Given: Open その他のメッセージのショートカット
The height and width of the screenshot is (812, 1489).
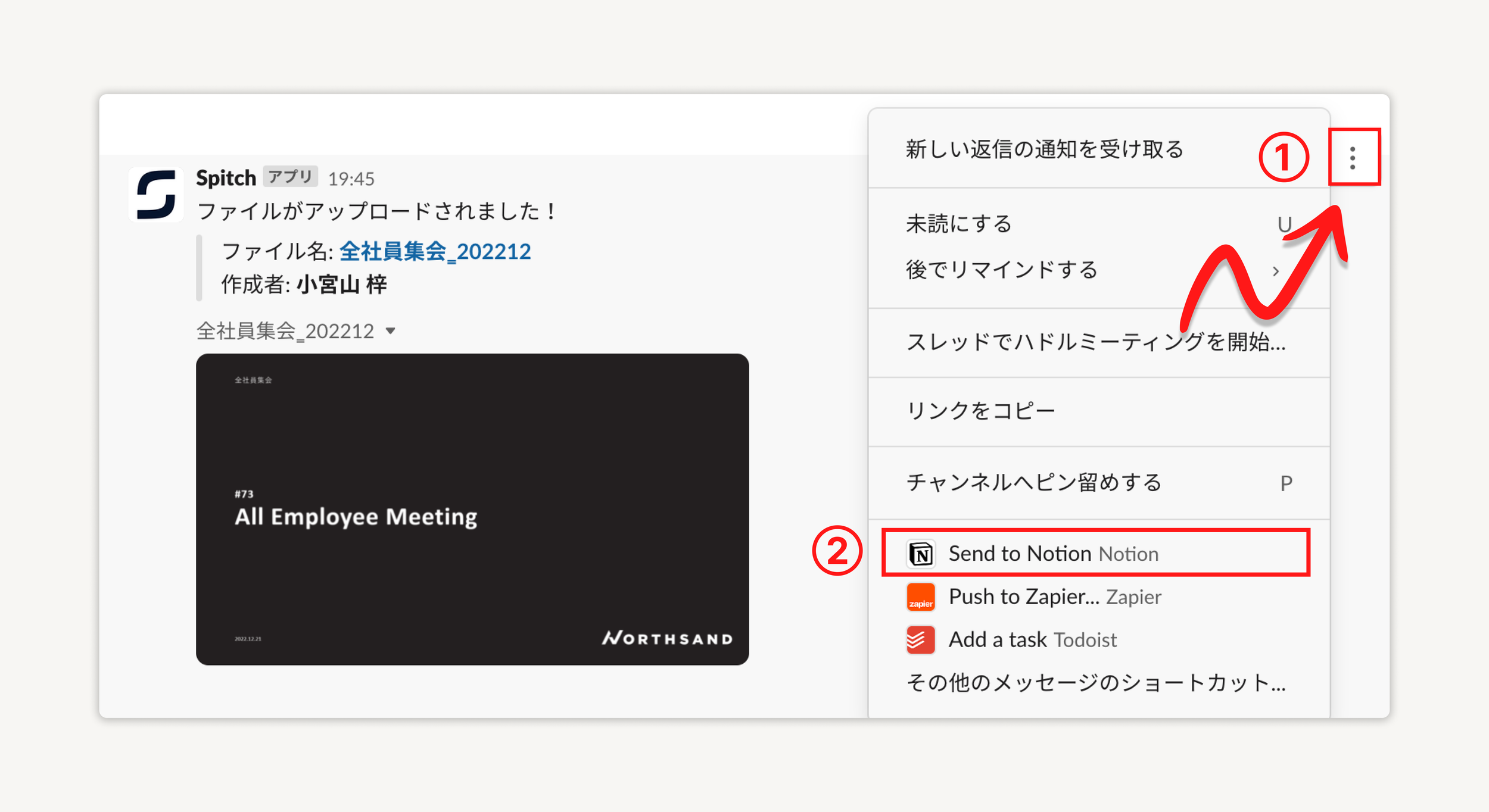Looking at the screenshot, I should (x=1096, y=683).
